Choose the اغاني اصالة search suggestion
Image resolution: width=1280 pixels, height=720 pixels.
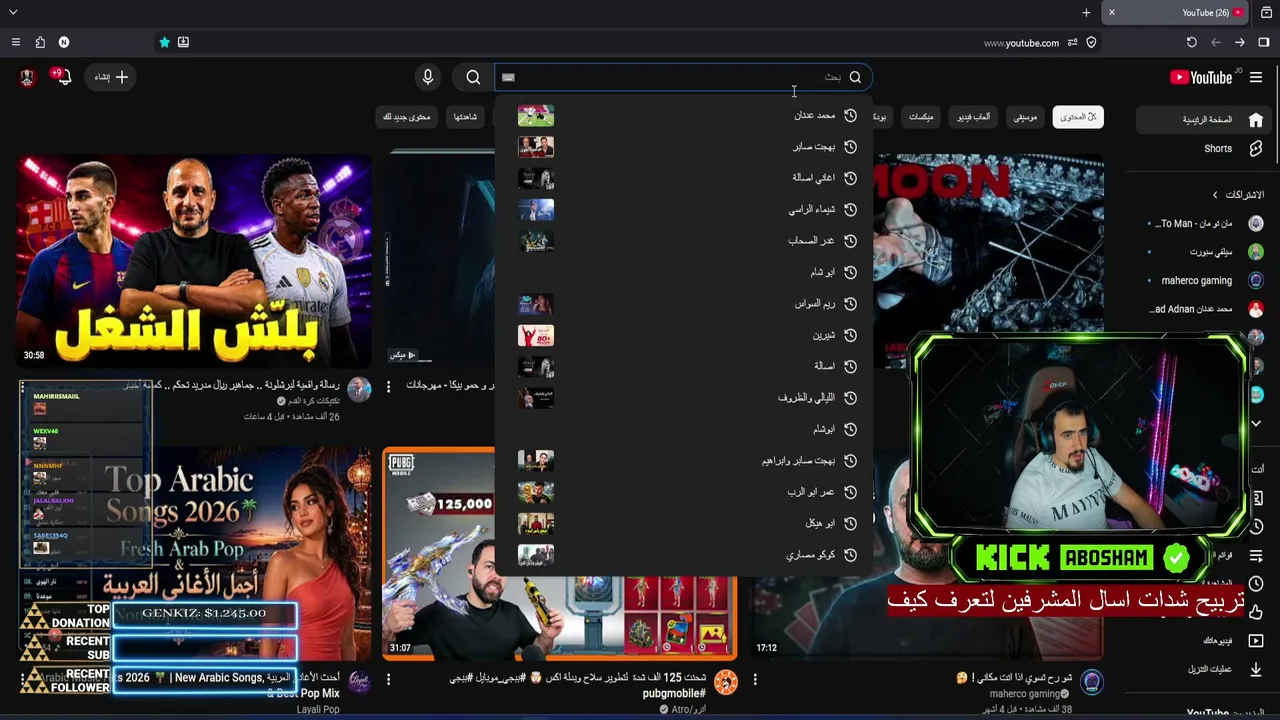[683, 178]
